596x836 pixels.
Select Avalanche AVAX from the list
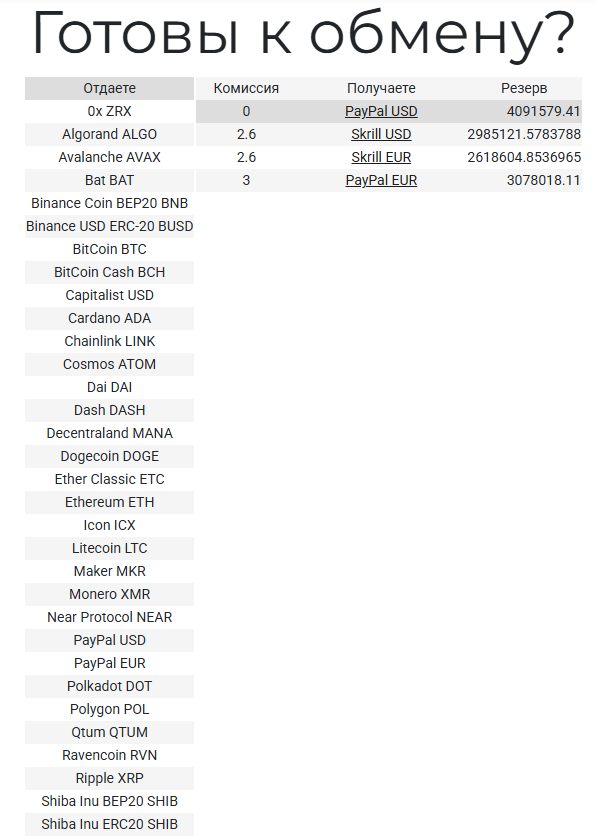click(109, 157)
